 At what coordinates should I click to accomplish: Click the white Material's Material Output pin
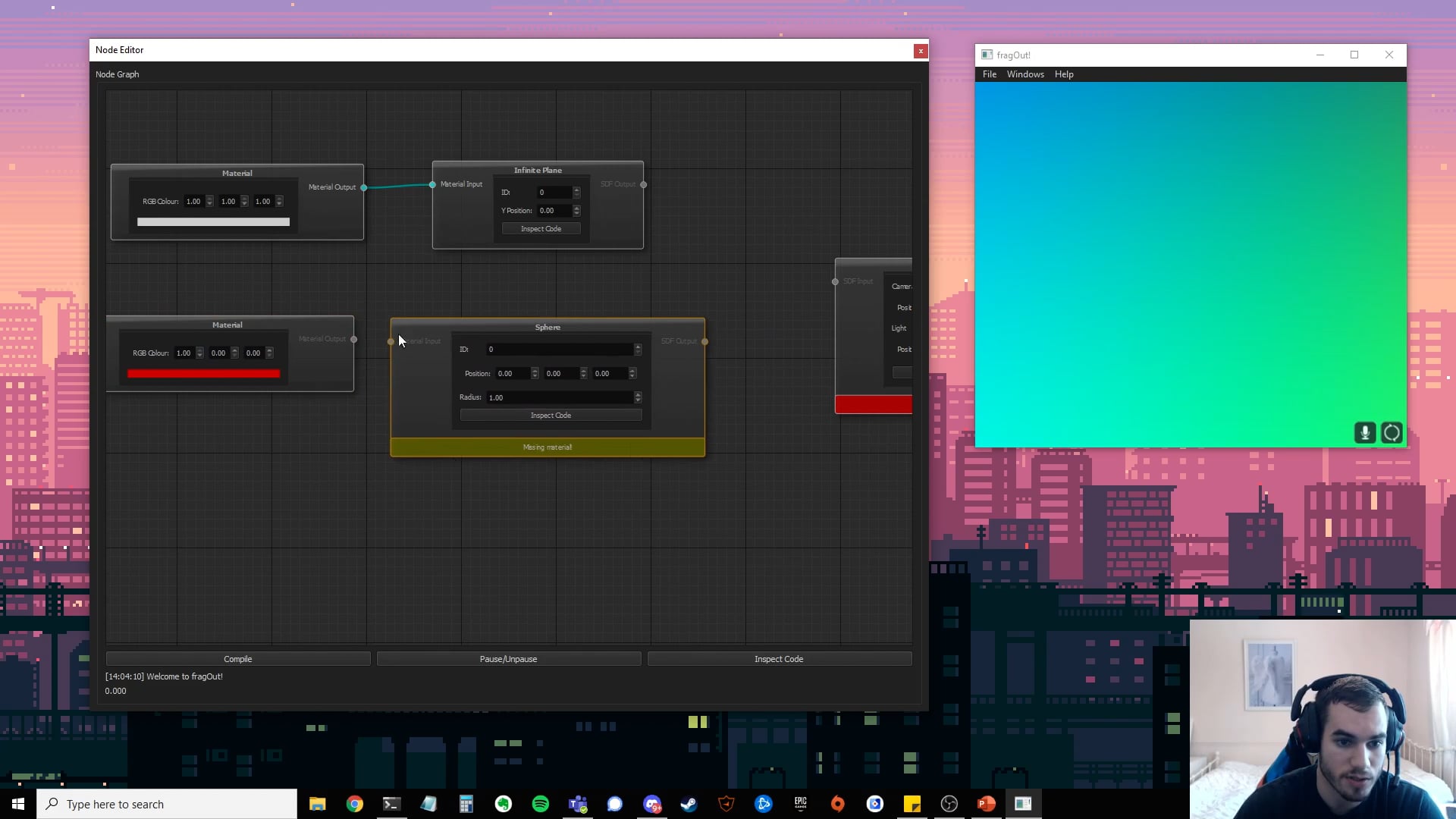click(x=364, y=187)
